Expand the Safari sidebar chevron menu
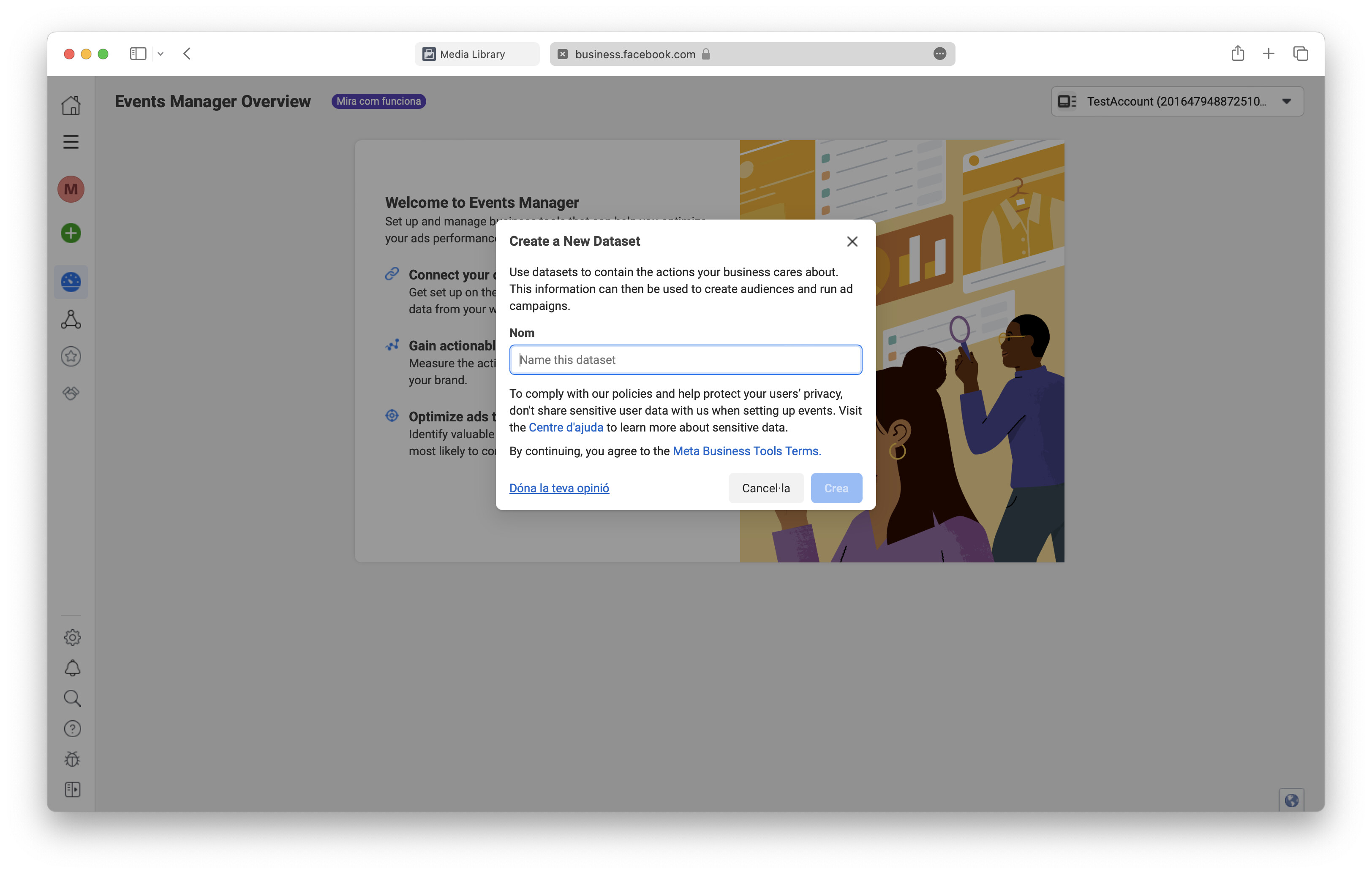Image resolution: width=1372 pixels, height=874 pixels. [x=161, y=54]
